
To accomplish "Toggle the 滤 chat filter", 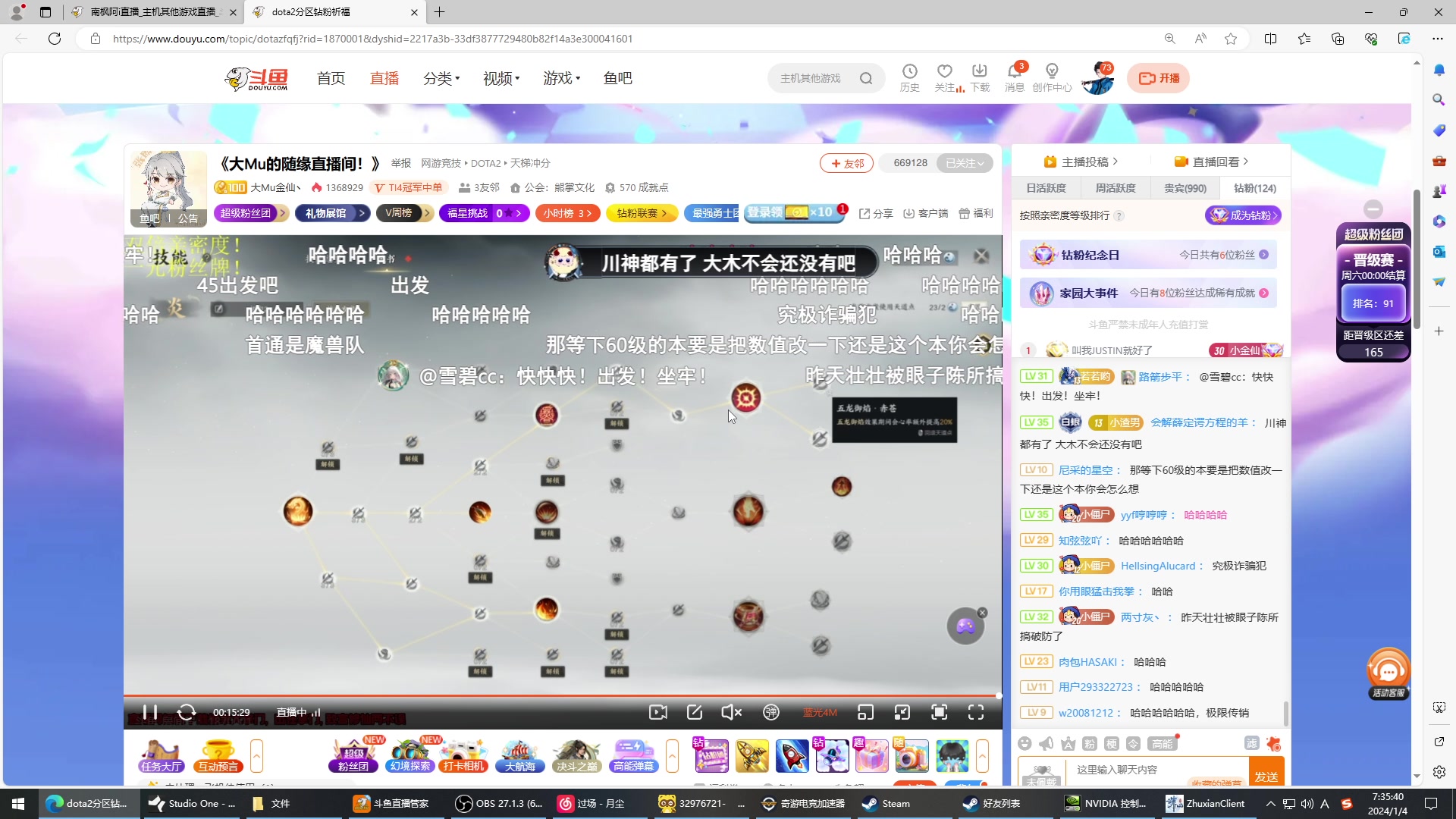I will point(1252,744).
